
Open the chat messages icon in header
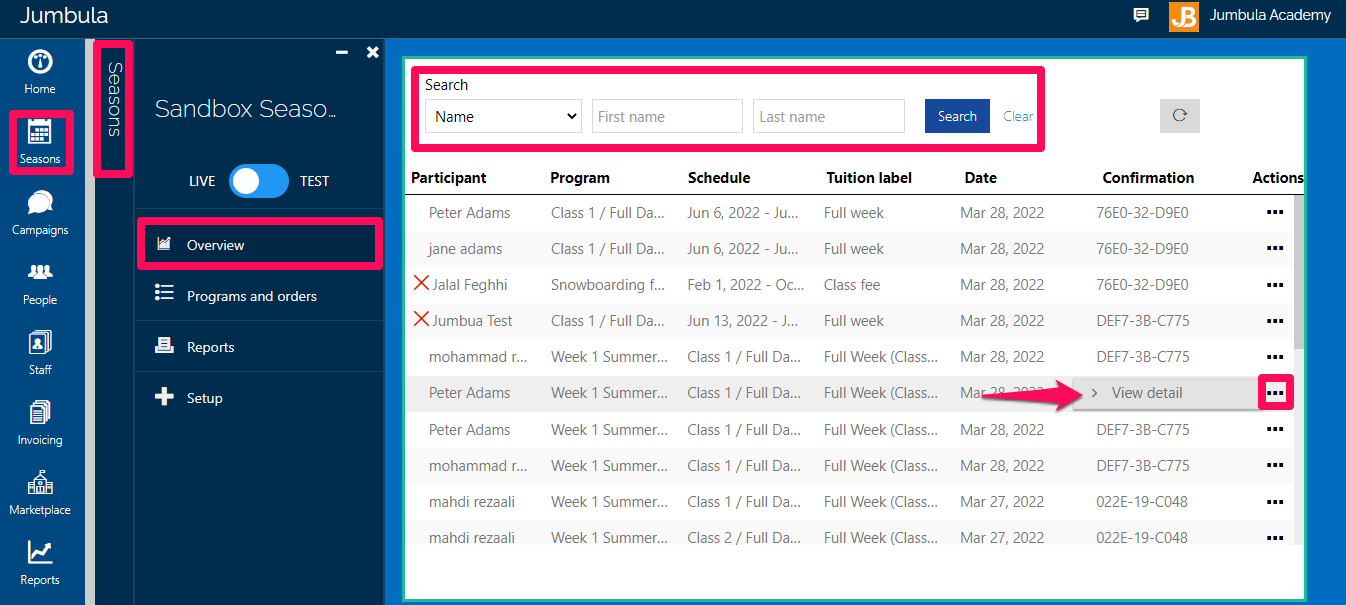(1141, 15)
